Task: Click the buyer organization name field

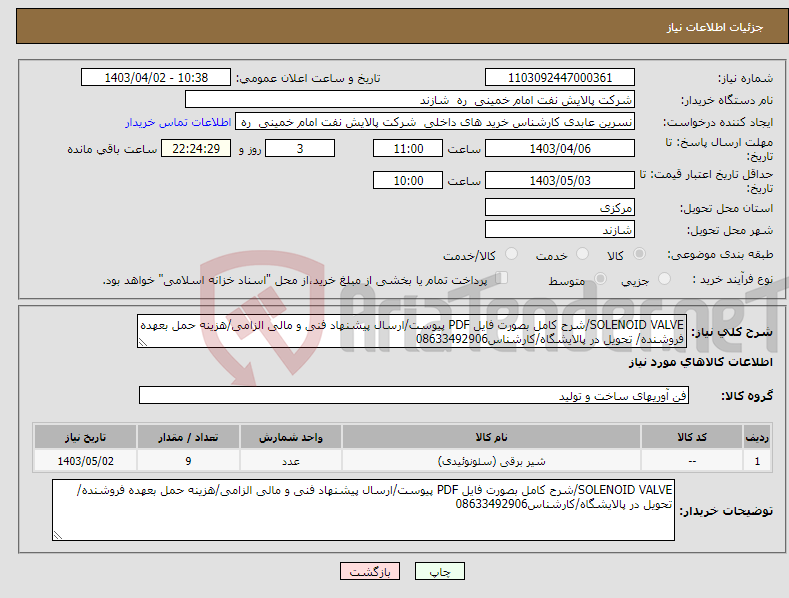Action: pyautogui.click(x=410, y=100)
